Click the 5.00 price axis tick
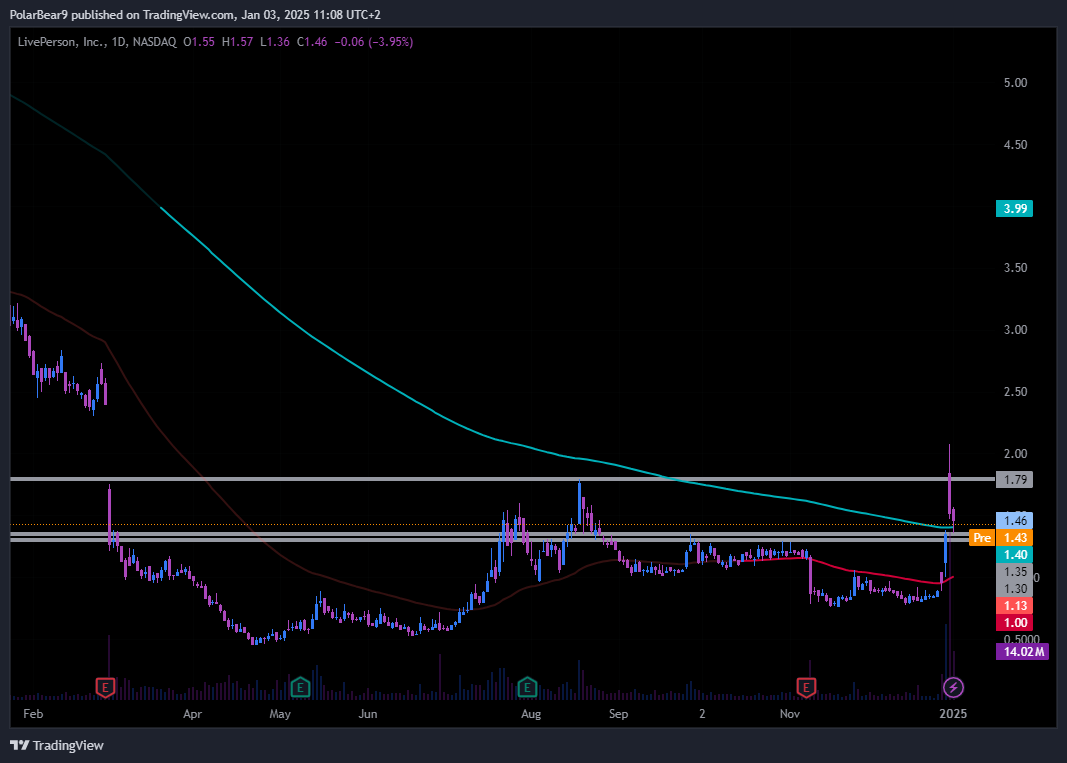The width and height of the screenshot is (1067, 763). 1015,83
